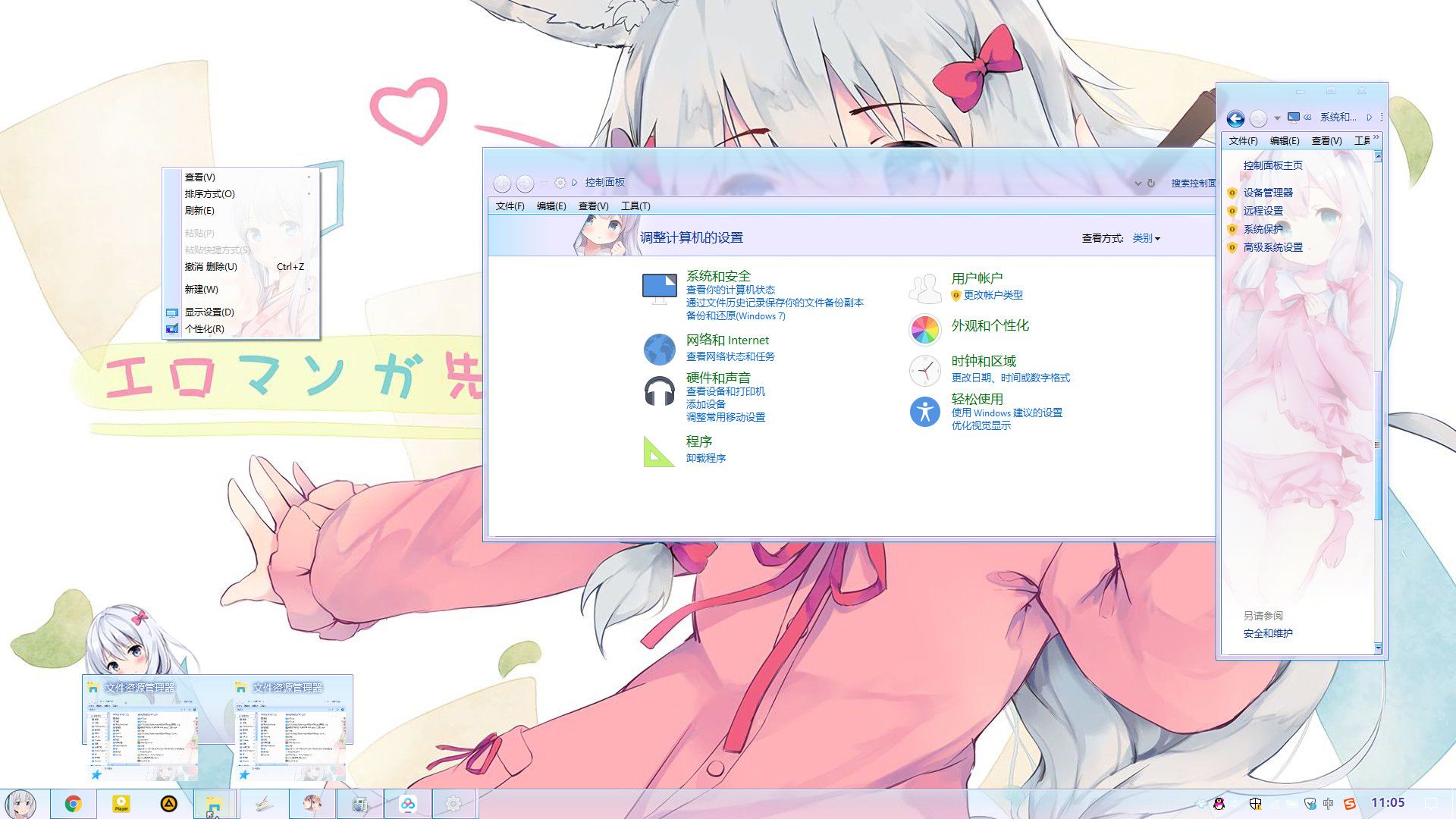1456x819 pixels.
Task: Open the Baidu Netdisk taskbar icon
Action: tap(408, 804)
